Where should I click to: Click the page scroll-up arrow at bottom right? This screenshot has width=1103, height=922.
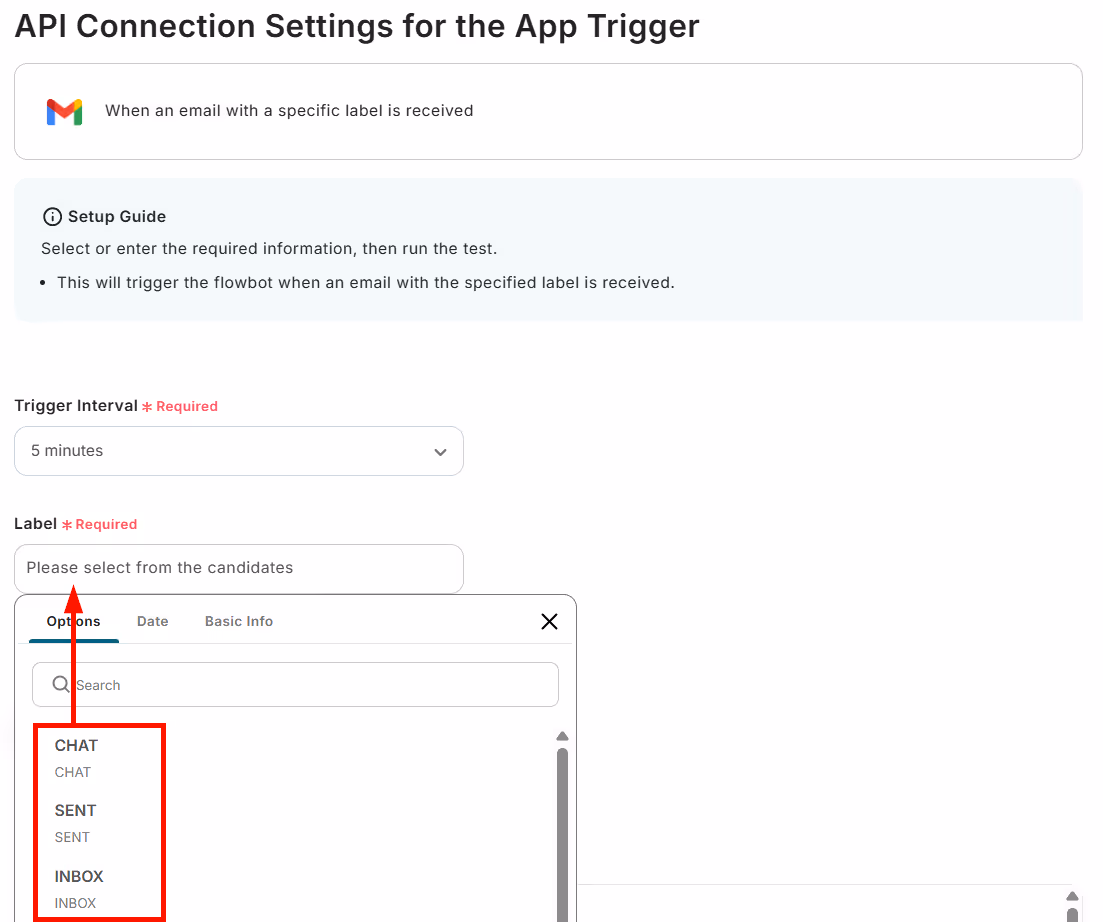1072,896
